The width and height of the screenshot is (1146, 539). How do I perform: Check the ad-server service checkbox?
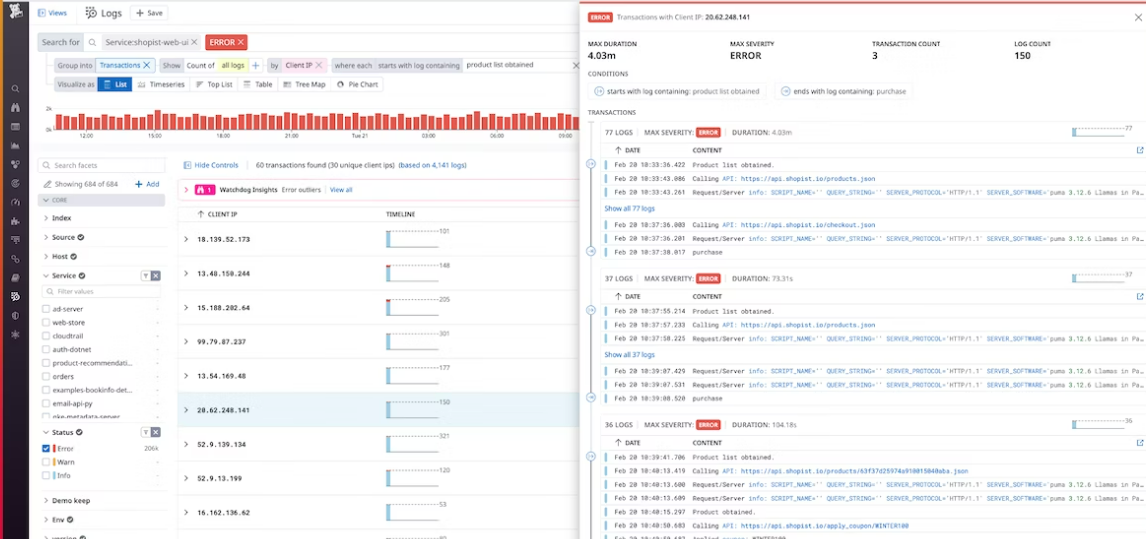[46, 309]
